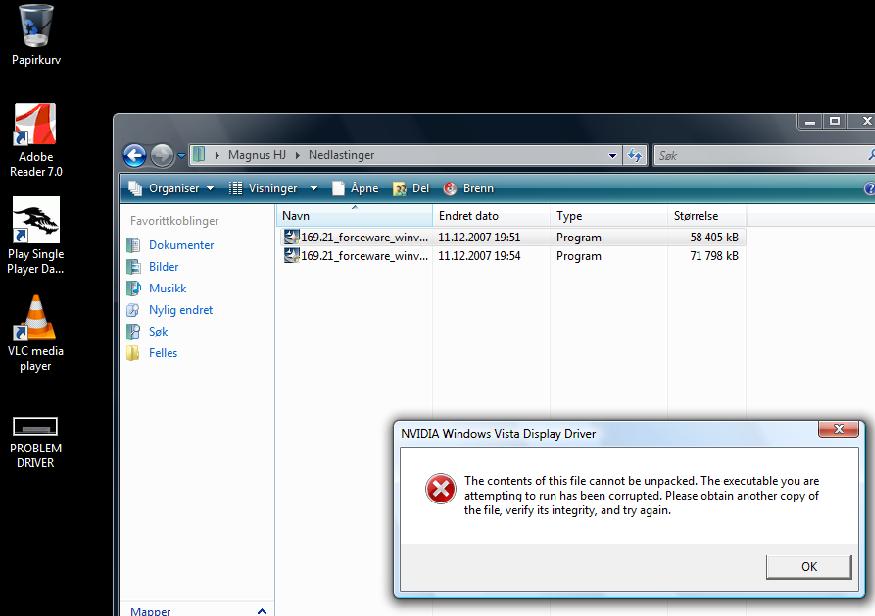Open address bar history dropdown arrow
Viewport: 875px width, 616px height.
coord(612,156)
